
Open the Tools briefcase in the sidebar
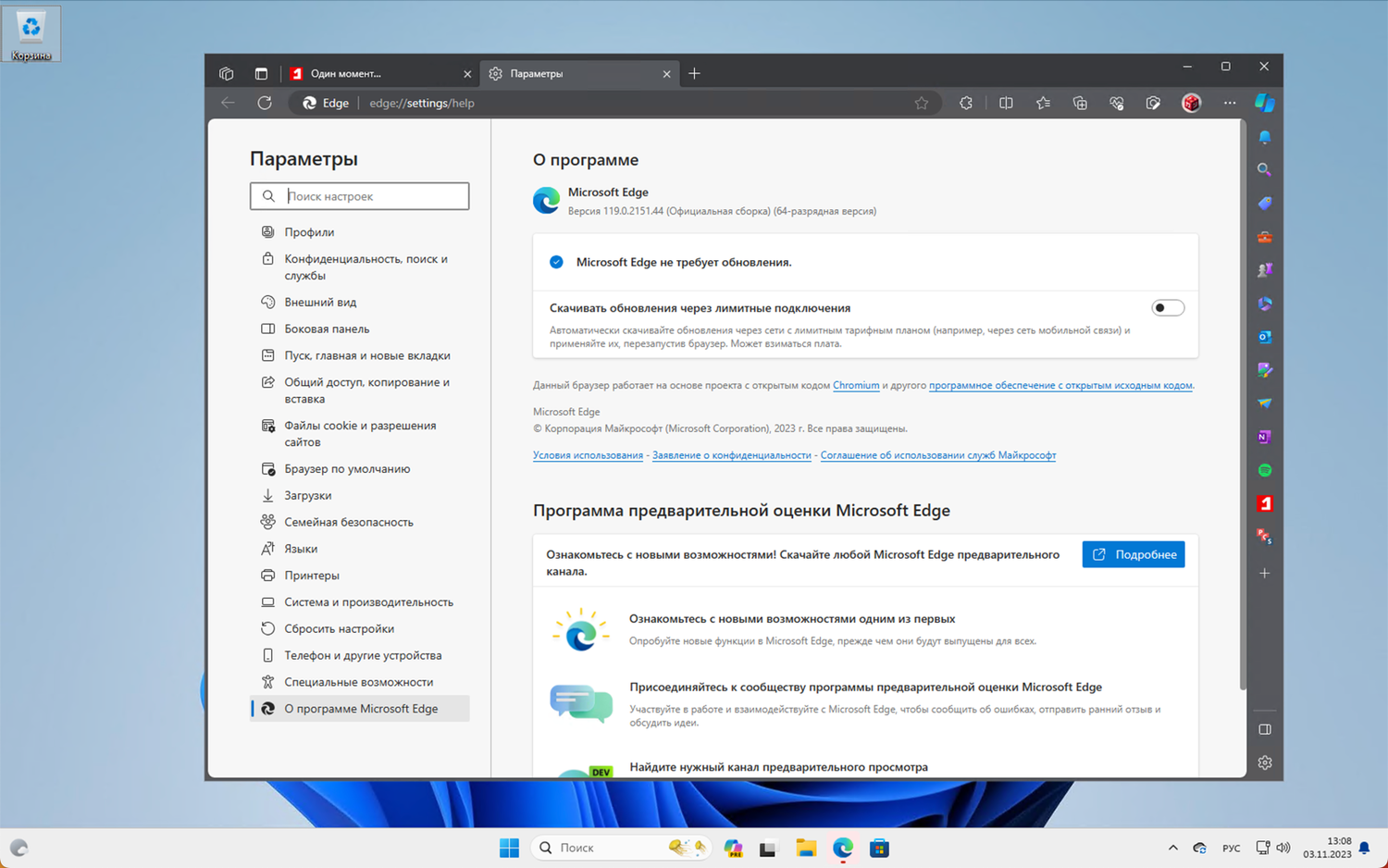pyautogui.click(x=1265, y=237)
